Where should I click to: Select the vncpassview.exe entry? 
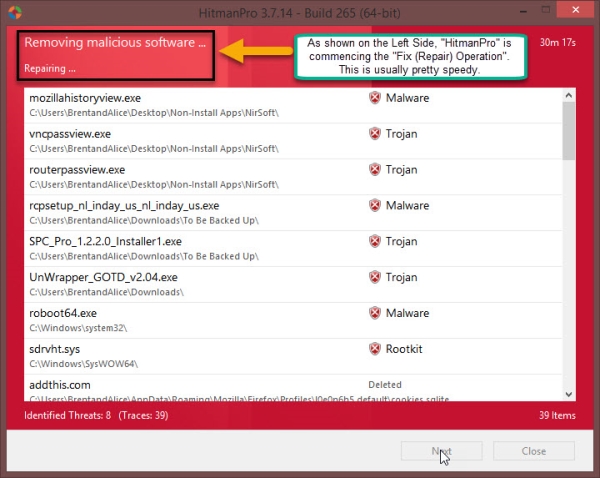coord(293,141)
